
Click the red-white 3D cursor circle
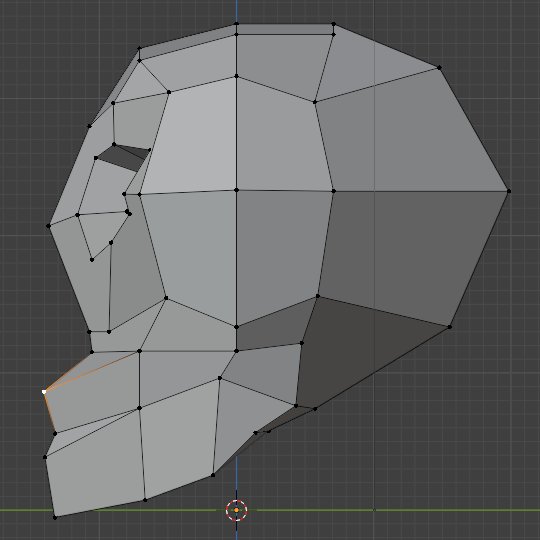coord(237,510)
